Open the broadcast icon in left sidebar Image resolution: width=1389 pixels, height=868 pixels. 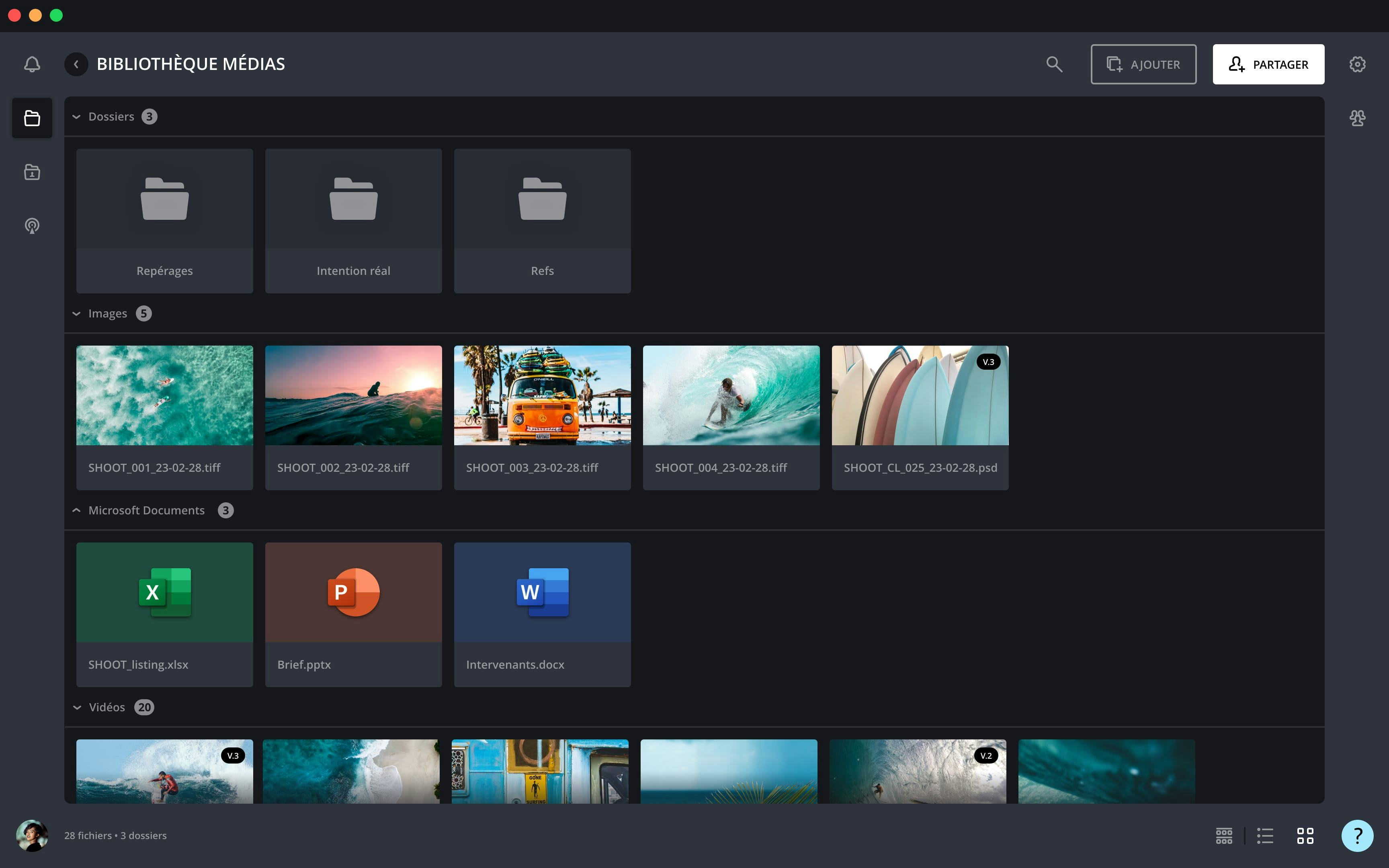(x=32, y=225)
